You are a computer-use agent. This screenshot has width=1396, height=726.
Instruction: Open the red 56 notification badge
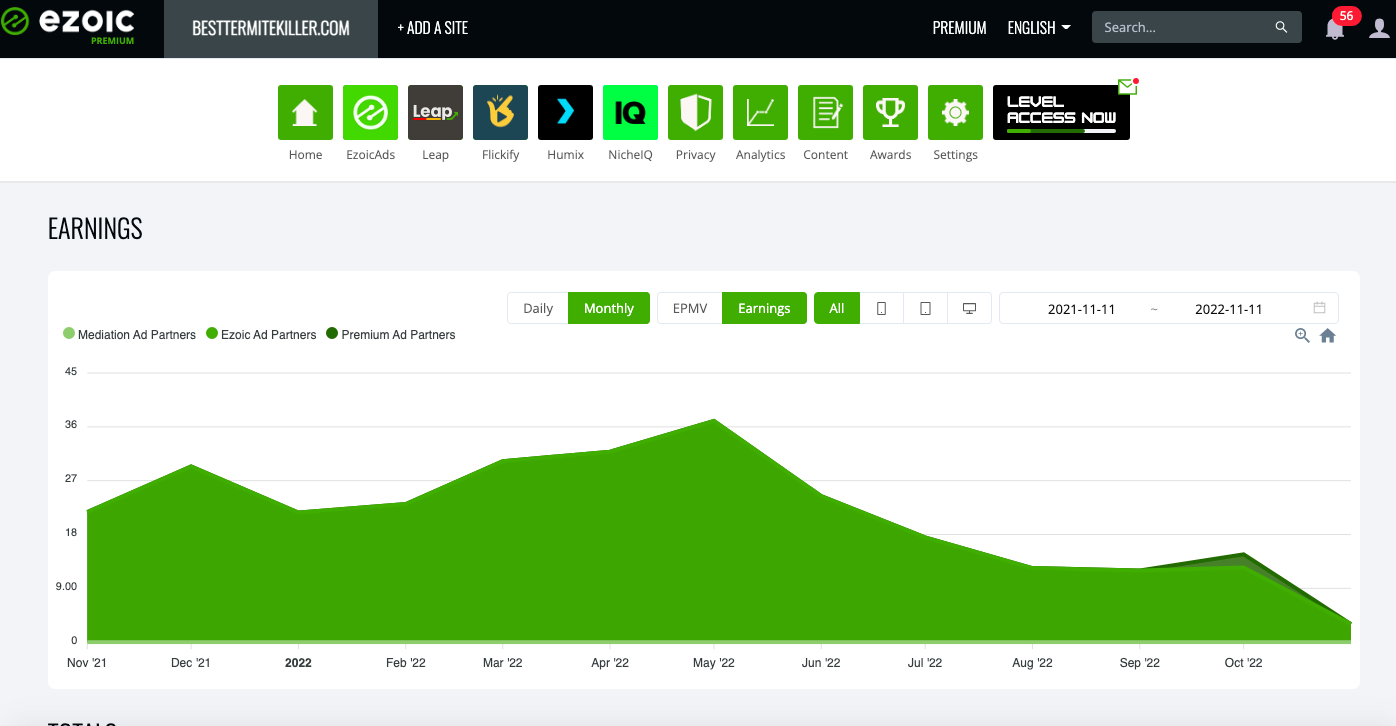click(x=1346, y=16)
